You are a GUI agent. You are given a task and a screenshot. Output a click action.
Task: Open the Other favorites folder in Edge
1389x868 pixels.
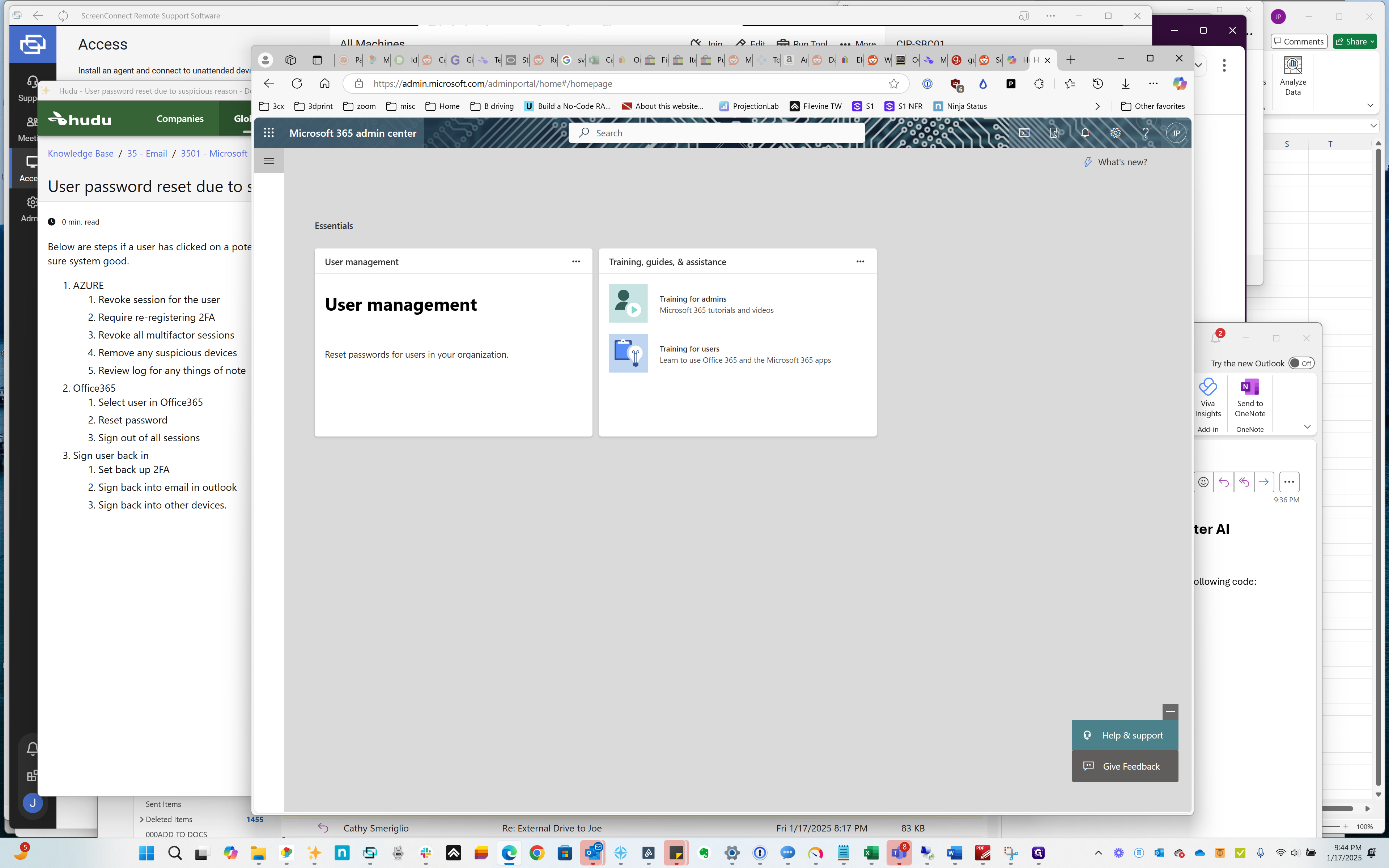(1152, 106)
